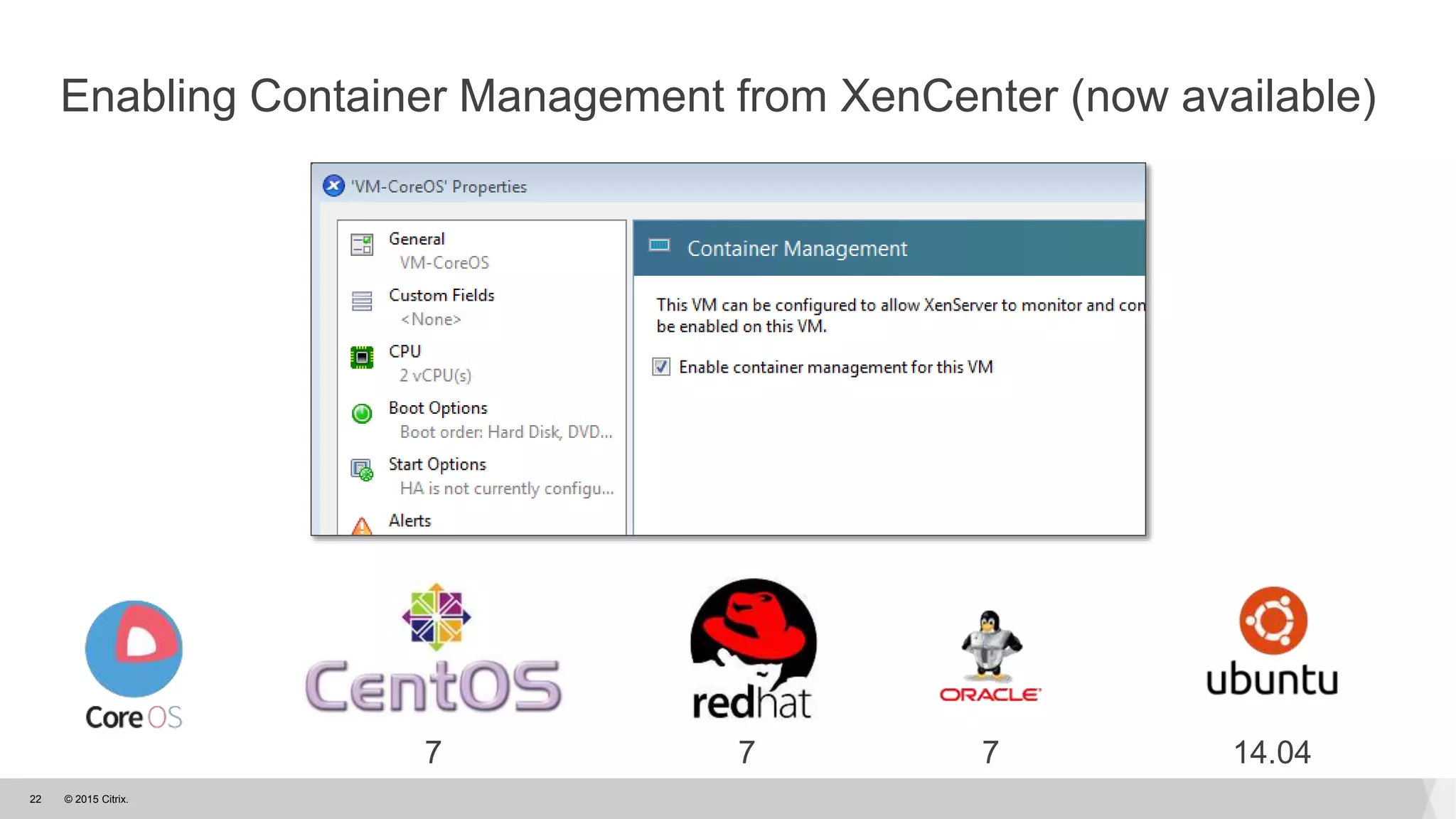Click the "© 2015 Citrix." footer text

(x=96, y=799)
